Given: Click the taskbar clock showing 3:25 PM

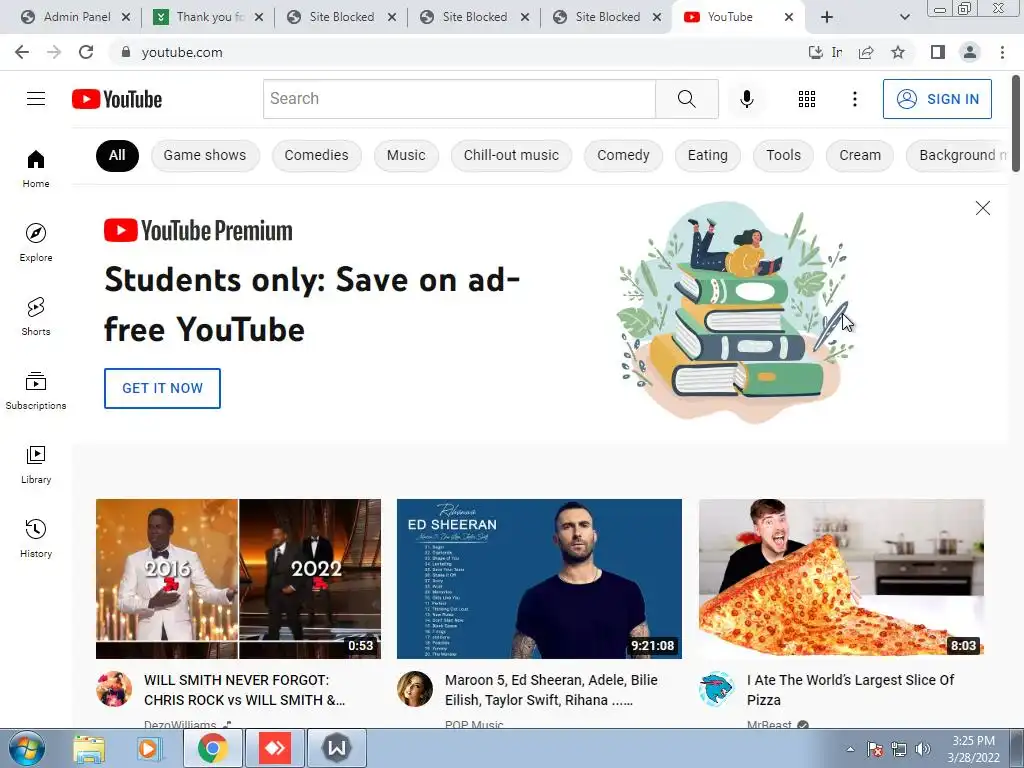Looking at the screenshot, I should pos(974,749).
